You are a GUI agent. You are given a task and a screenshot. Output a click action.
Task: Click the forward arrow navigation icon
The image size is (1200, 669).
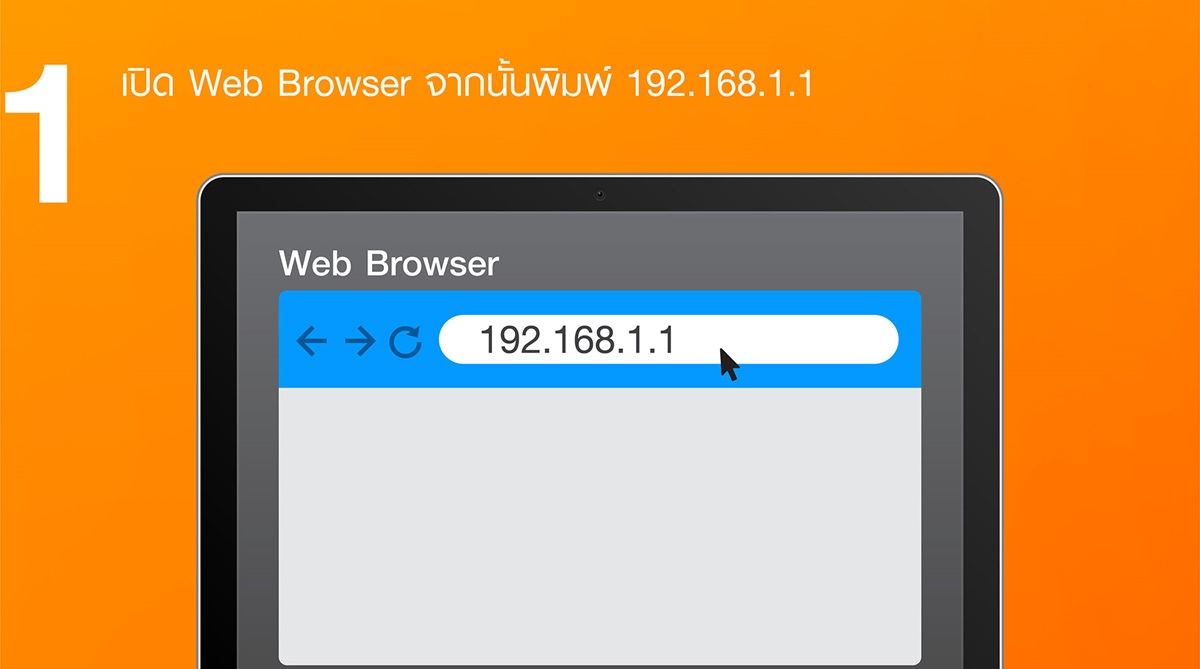360,341
